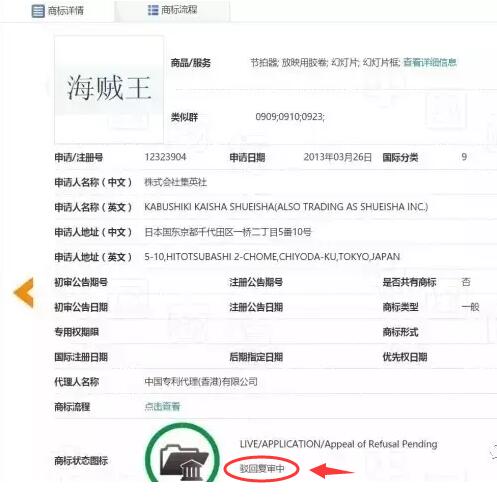Screen dimensions: 497x497
Task: Click the 商标类型 value 一般
Action: (470, 307)
